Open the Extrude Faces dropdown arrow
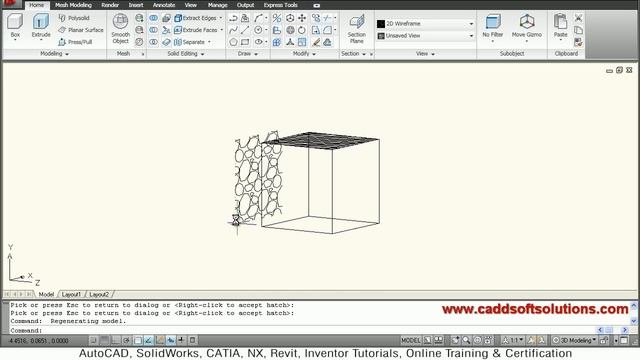Image resolution: width=640 pixels, height=360 pixels. [222, 30]
